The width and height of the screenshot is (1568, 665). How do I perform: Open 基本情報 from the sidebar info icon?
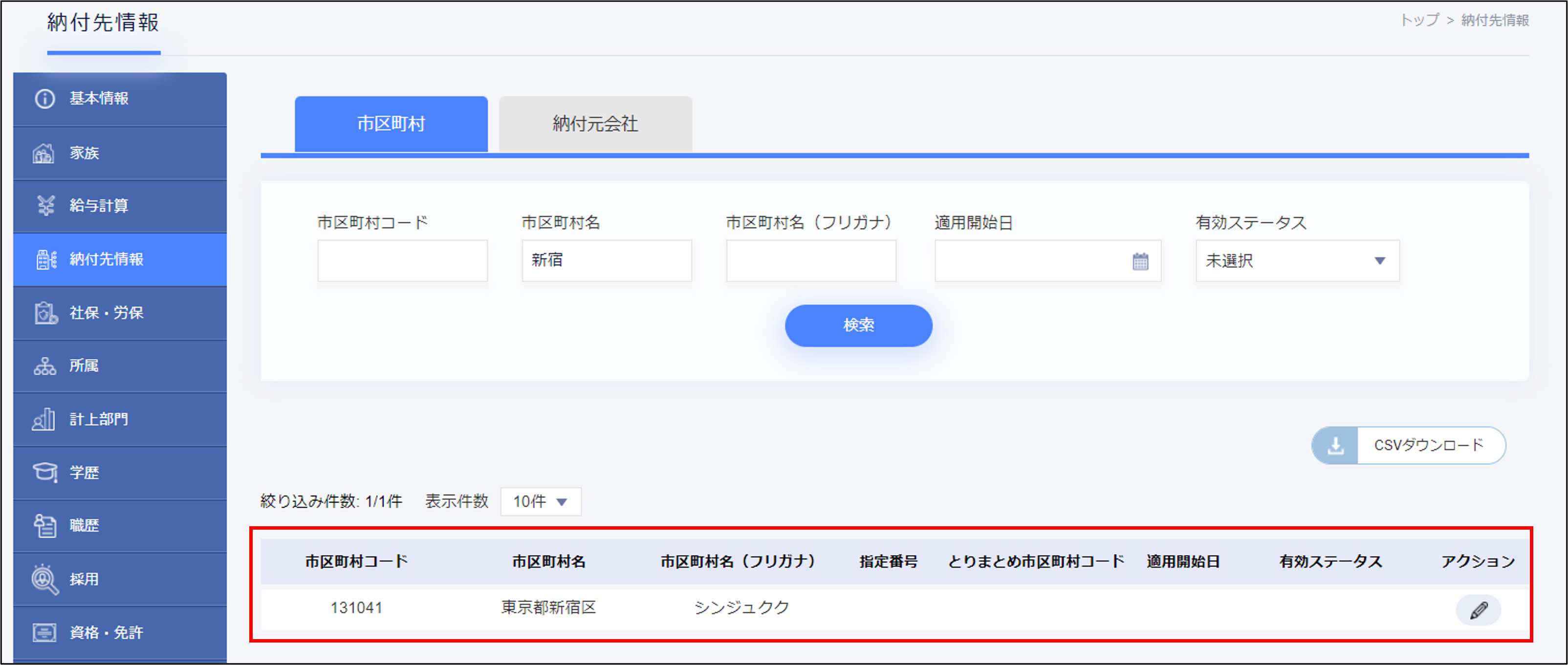pos(44,99)
